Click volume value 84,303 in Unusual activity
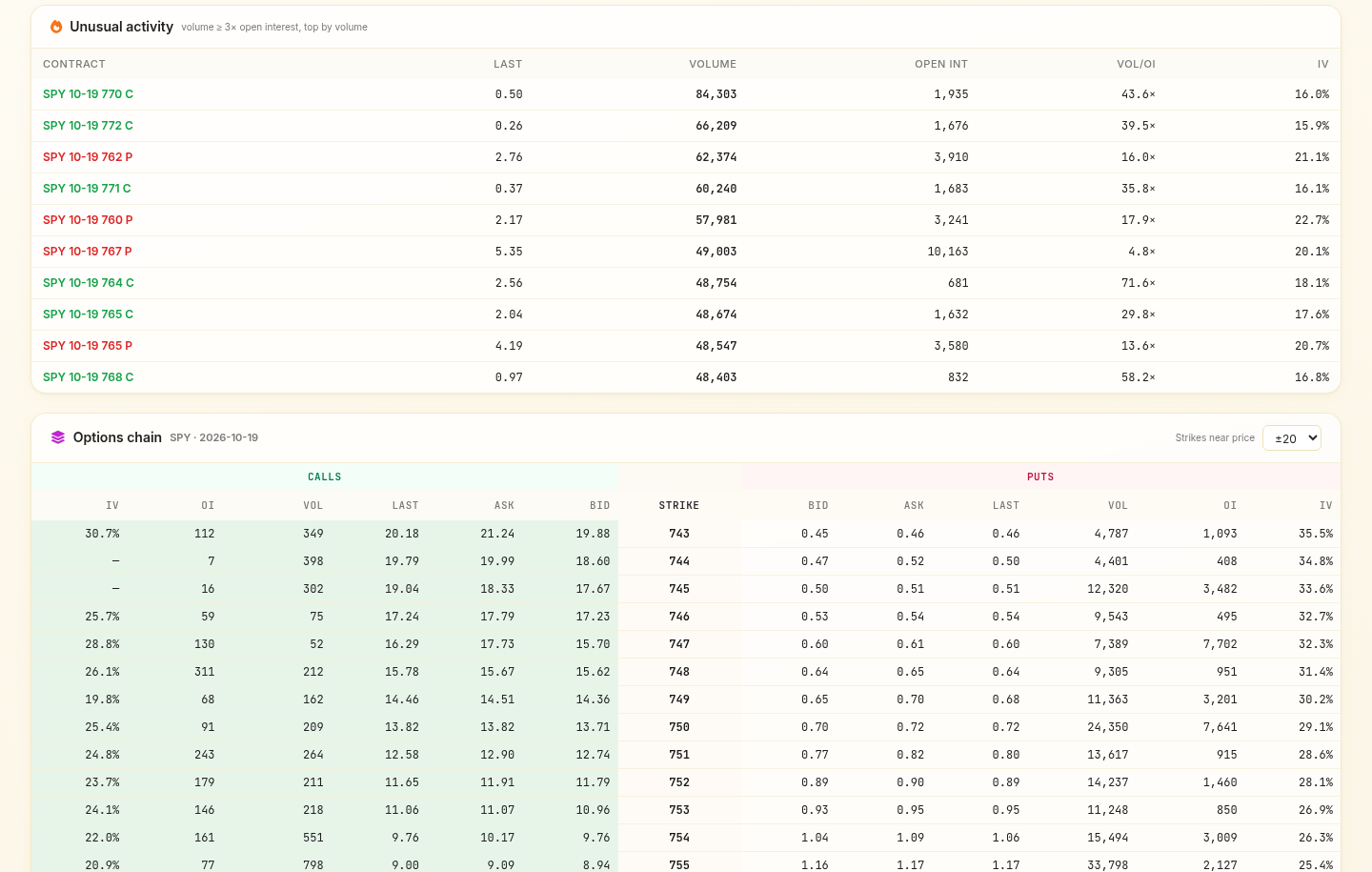 [716, 94]
